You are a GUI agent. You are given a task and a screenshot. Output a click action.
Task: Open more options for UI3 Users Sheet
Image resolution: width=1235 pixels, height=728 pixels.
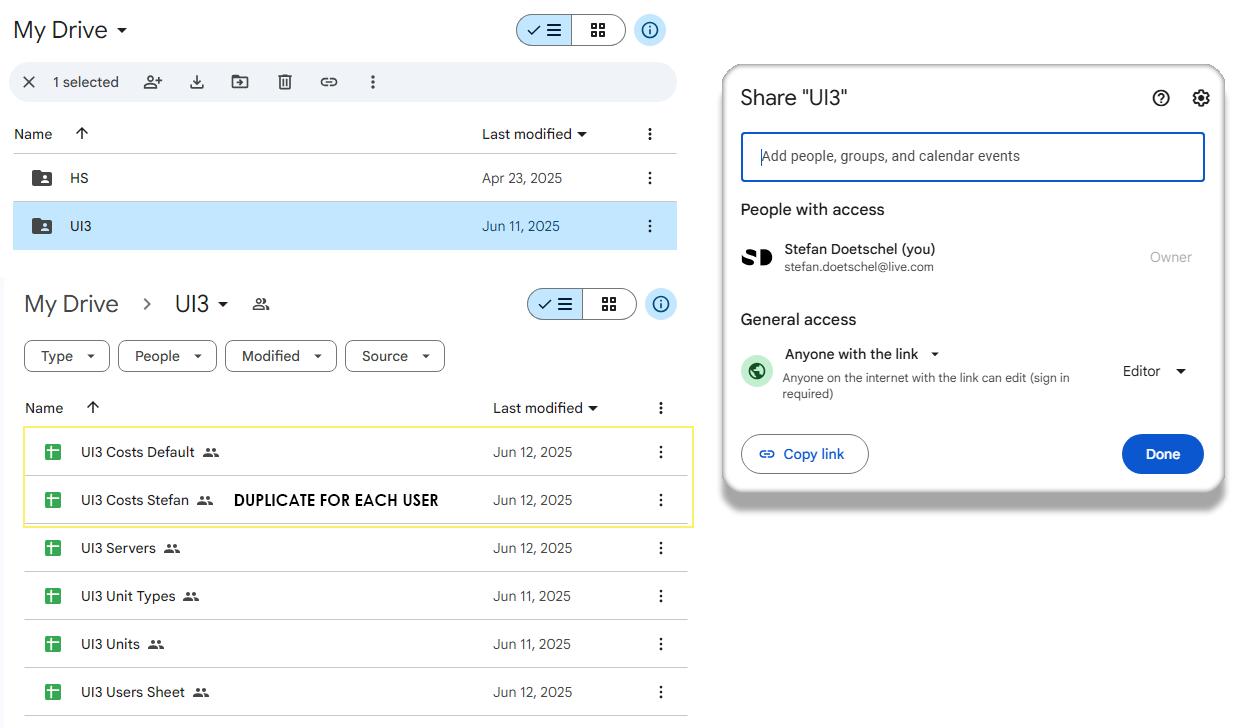661,692
